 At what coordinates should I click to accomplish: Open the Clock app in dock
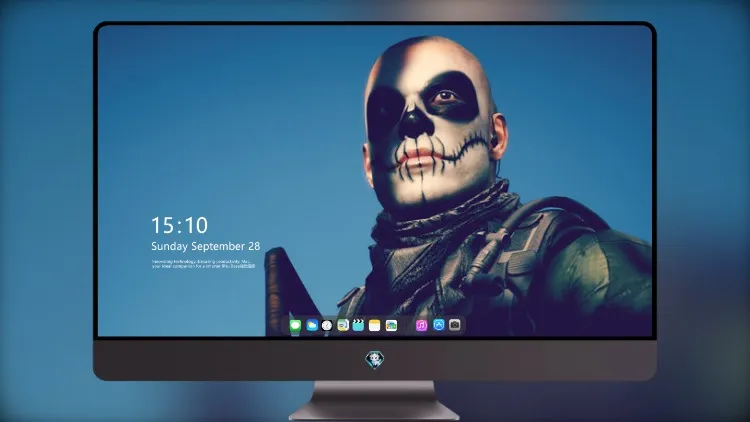[x=327, y=326]
